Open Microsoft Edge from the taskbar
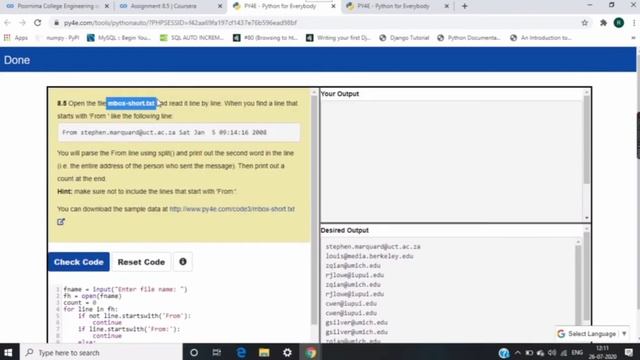The height and width of the screenshot is (360, 640). [x=241, y=352]
